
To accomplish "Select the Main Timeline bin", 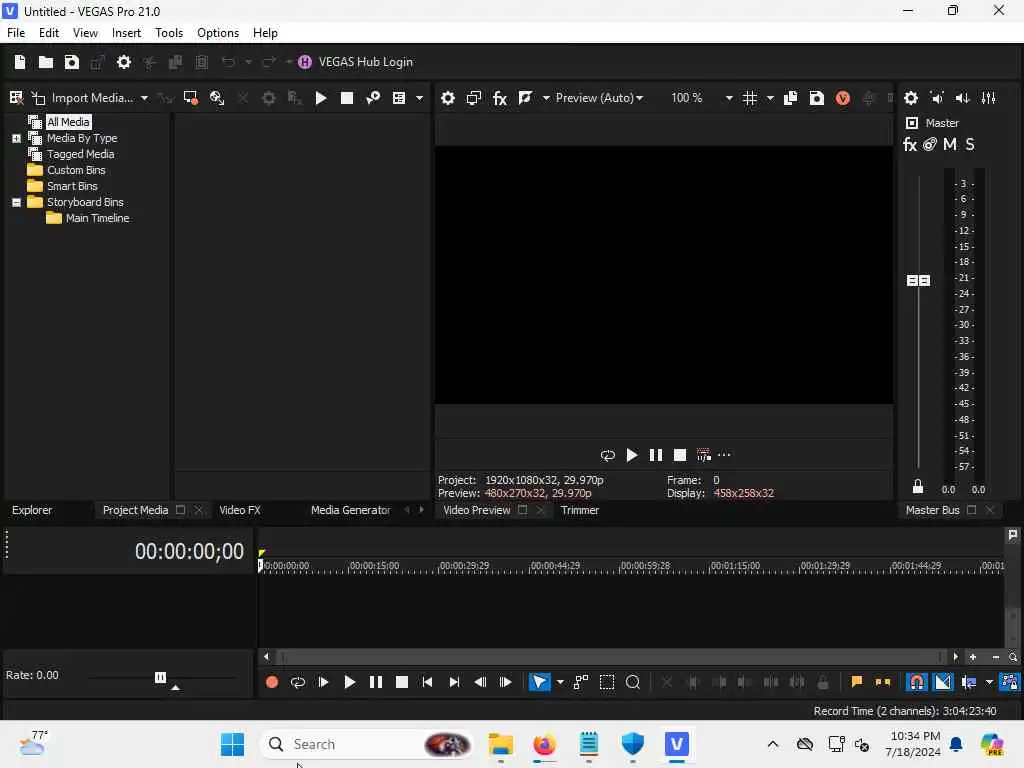I will [97, 218].
